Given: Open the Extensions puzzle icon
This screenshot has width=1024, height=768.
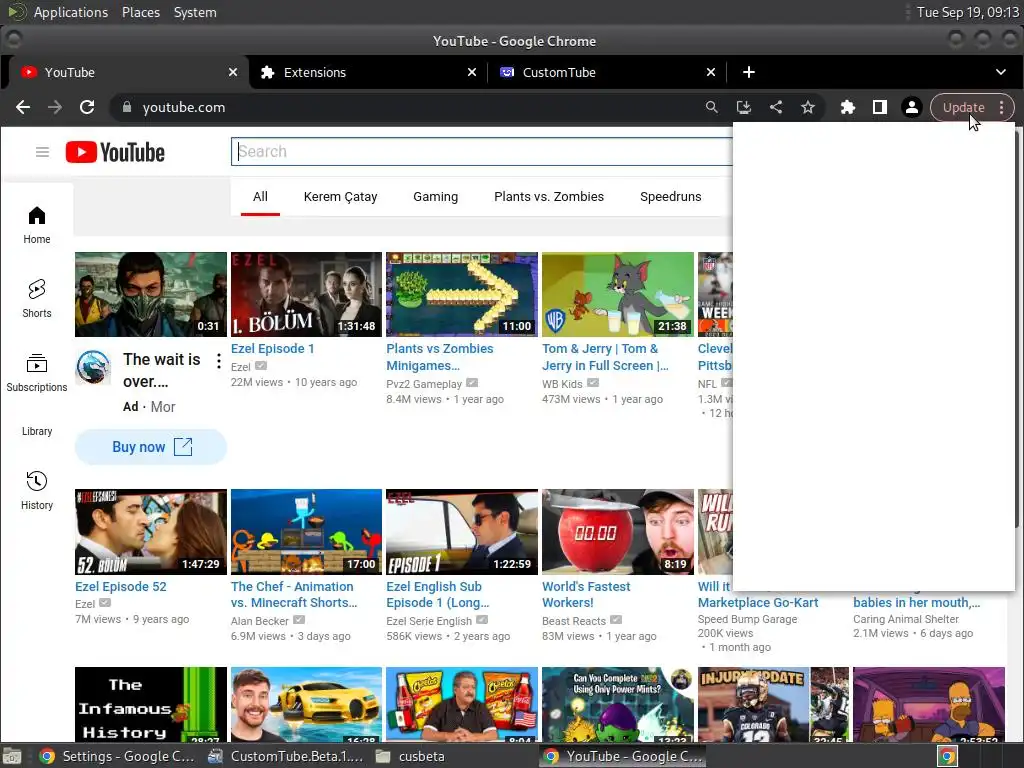Looking at the screenshot, I should pyautogui.click(x=848, y=107).
